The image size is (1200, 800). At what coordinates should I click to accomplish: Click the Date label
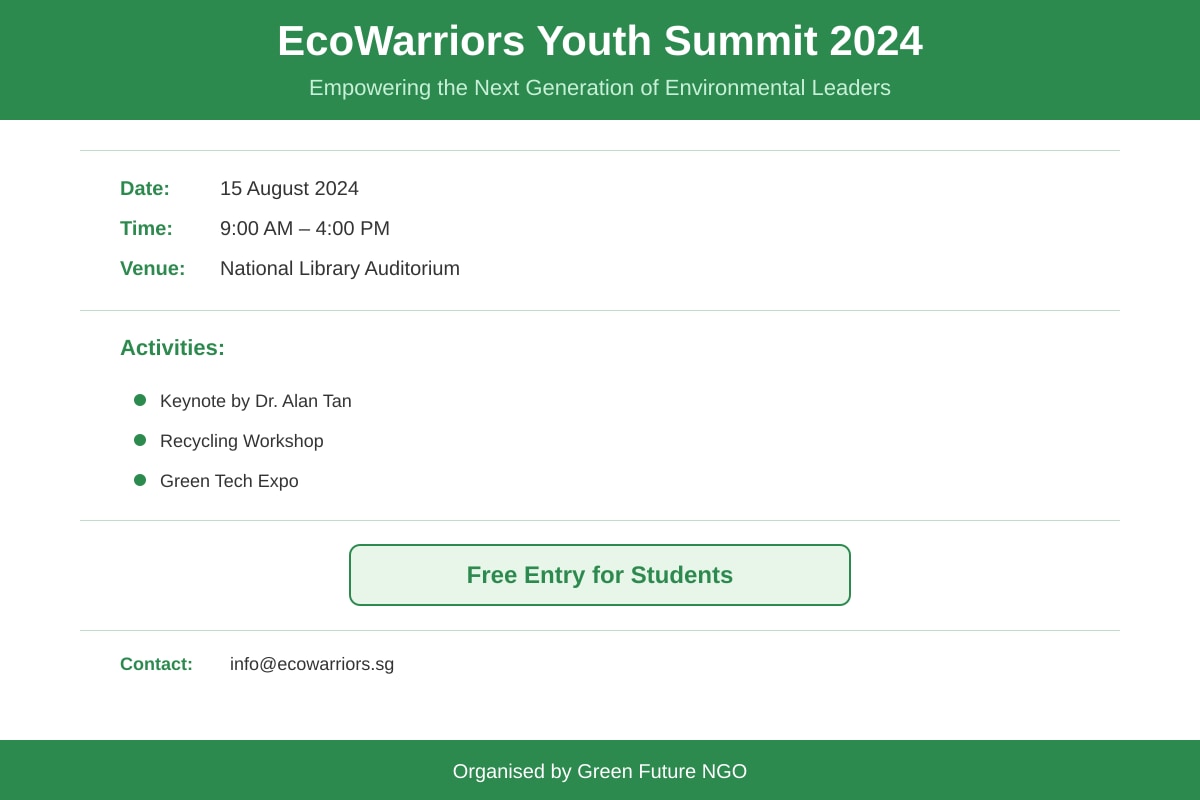pos(145,188)
